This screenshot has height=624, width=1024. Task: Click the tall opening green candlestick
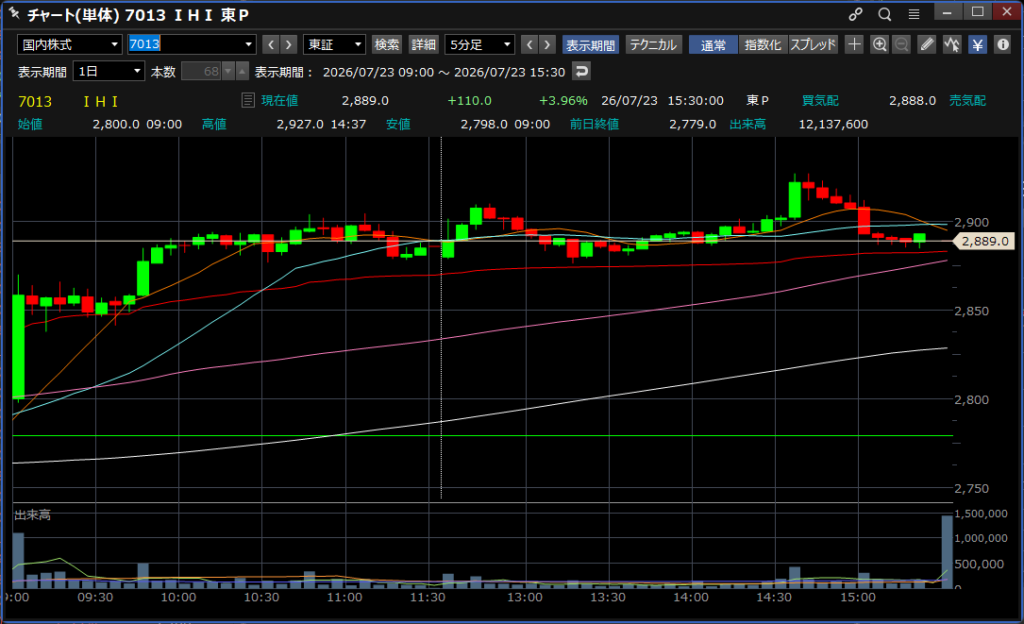pyautogui.click(x=18, y=346)
